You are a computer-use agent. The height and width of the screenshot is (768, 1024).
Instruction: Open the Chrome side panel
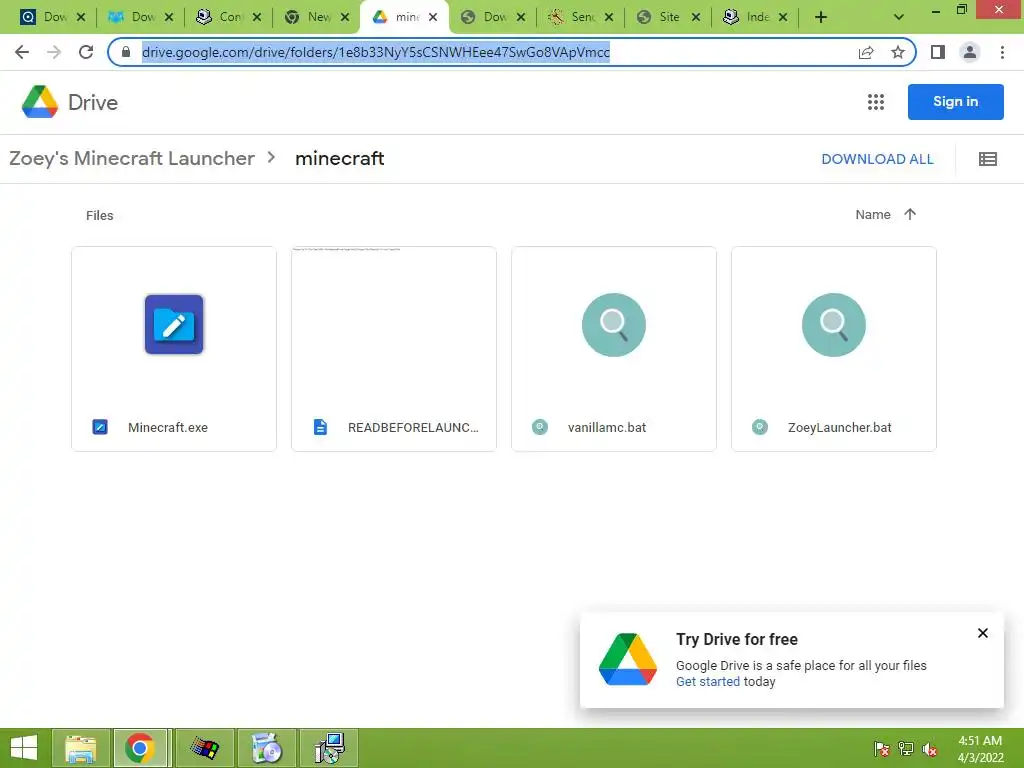938,52
